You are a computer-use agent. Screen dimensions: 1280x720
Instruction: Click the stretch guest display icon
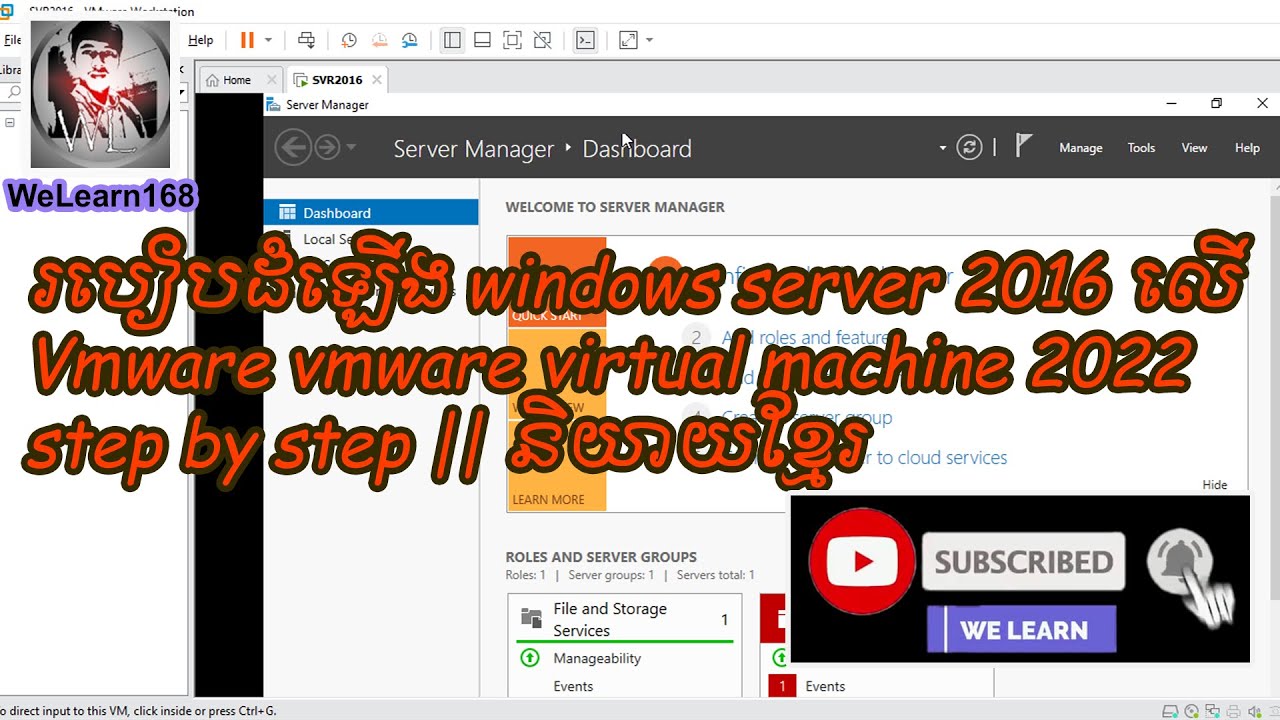[x=628, y=40]
